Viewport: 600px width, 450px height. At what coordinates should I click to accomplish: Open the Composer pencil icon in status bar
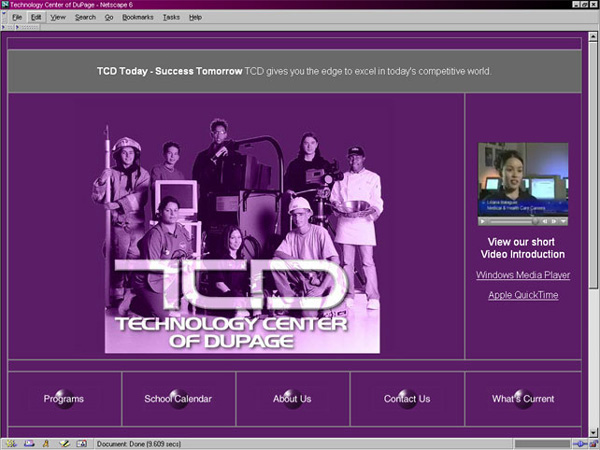pos(64,444)
